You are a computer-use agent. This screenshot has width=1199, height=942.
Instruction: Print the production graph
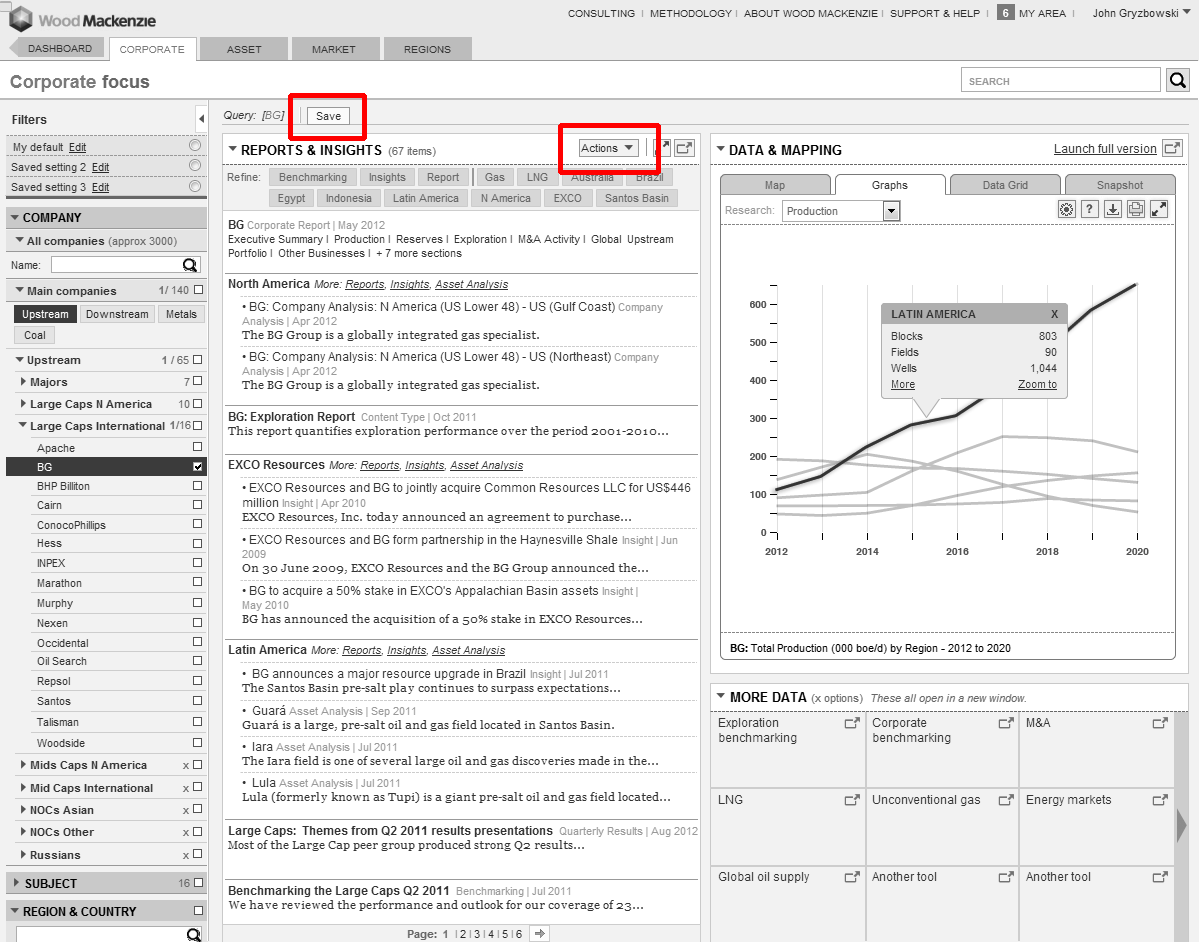point(1136,210)
